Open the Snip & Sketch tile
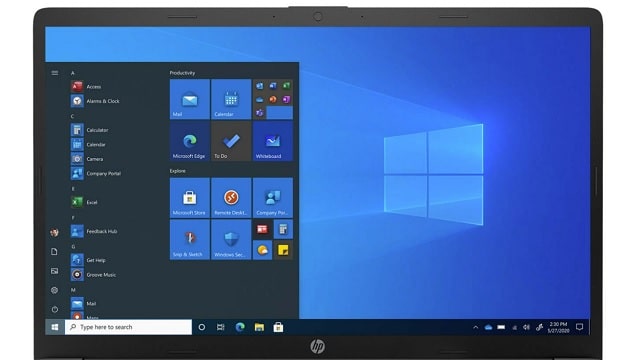The height and width of the screenshot is (360, 640). coord(190,240)
